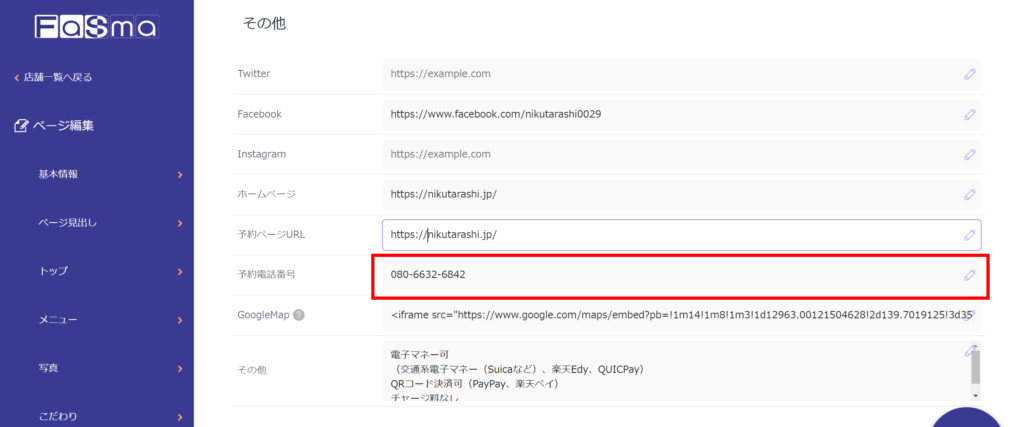
Task: Click the help question mark next to GoogleMap
Action: [298, 315]
